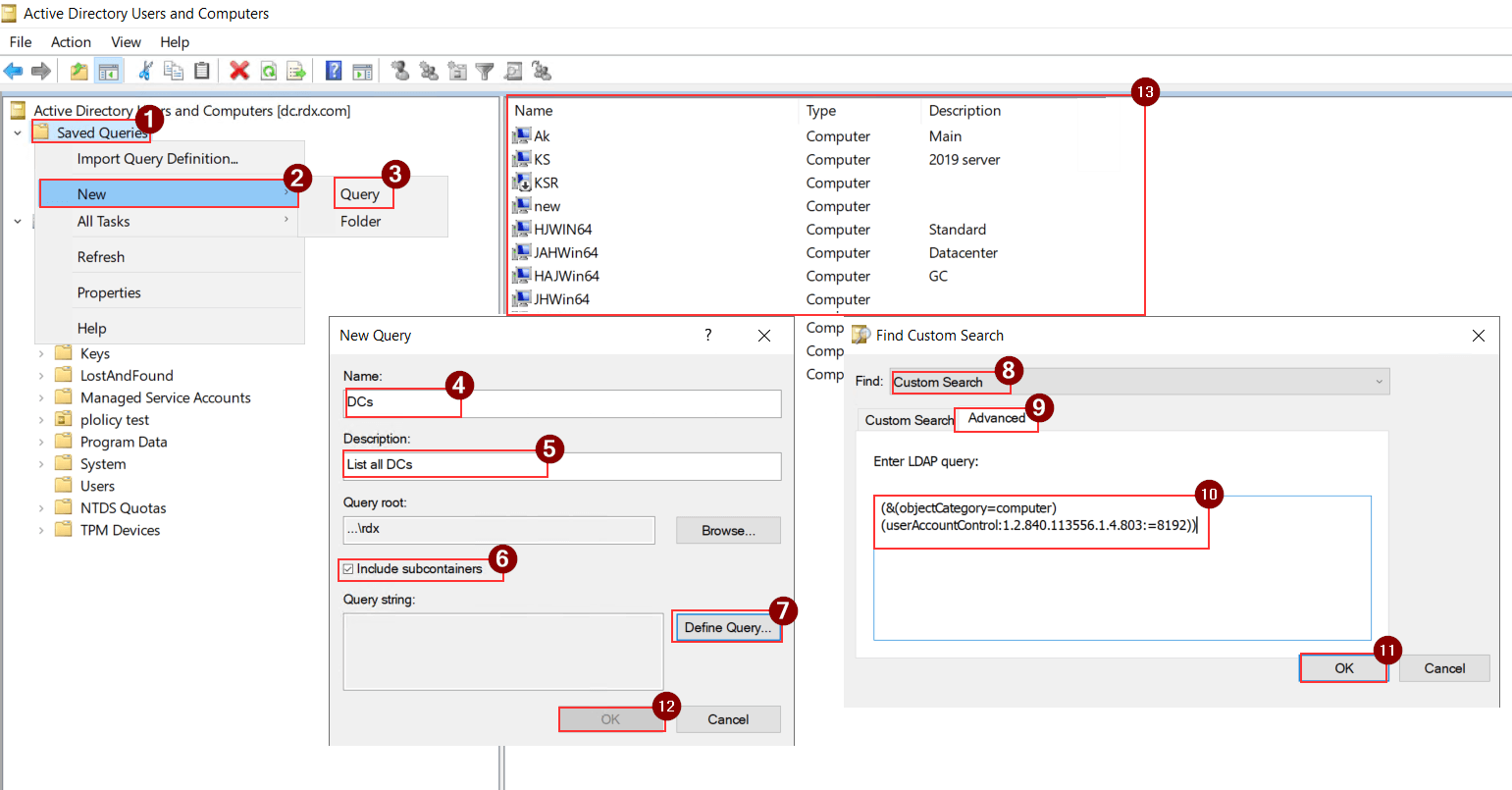Click the Add members to group icon
1512x790 pixels.
point(542,71)
